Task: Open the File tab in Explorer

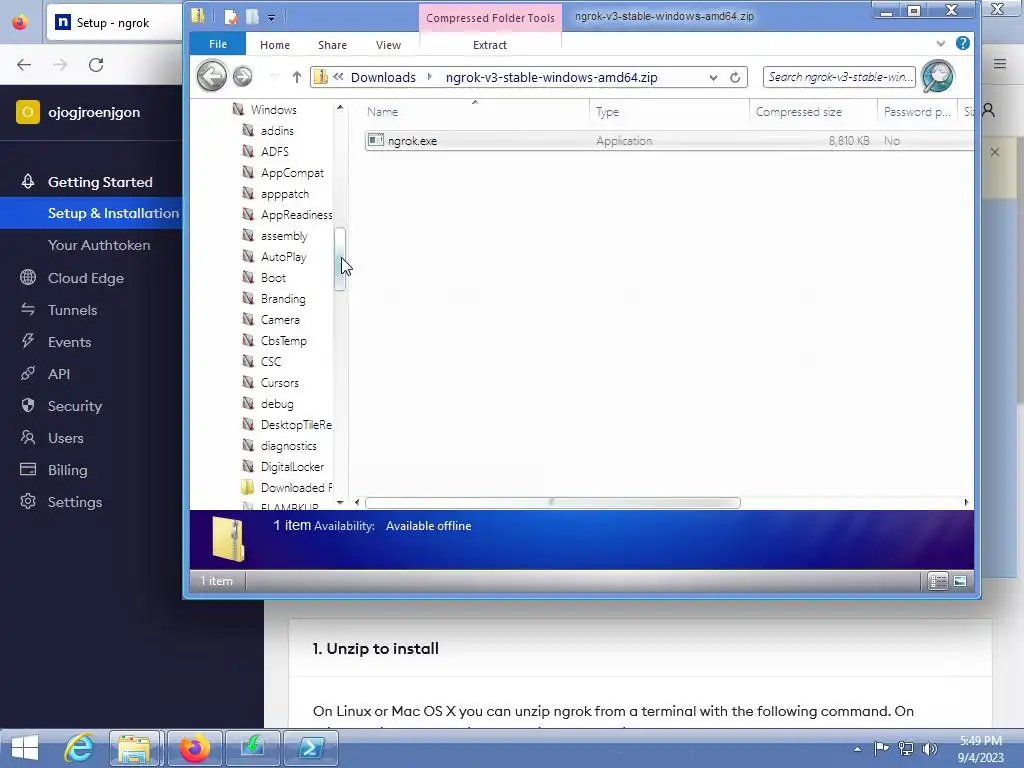Action: (x=217, y=44)
